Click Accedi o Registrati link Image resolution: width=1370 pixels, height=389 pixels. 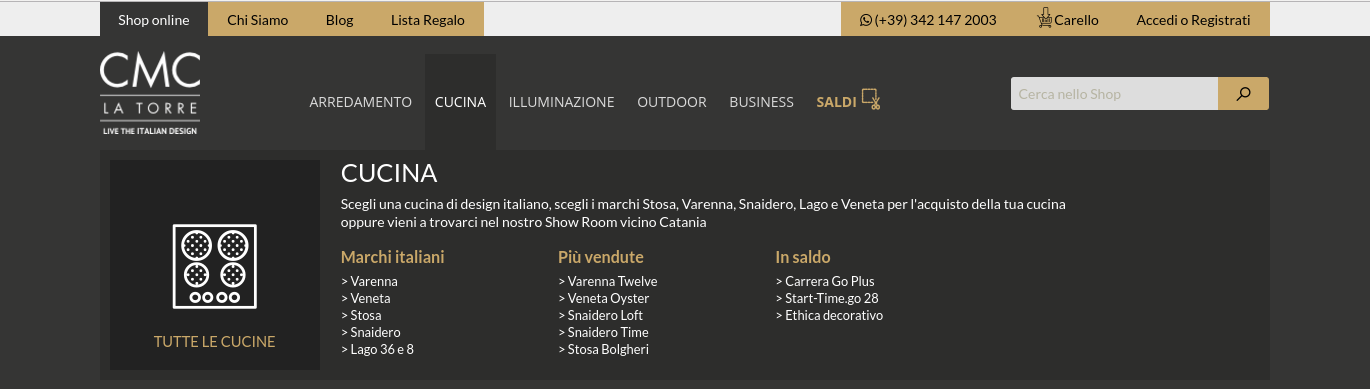1193,19
